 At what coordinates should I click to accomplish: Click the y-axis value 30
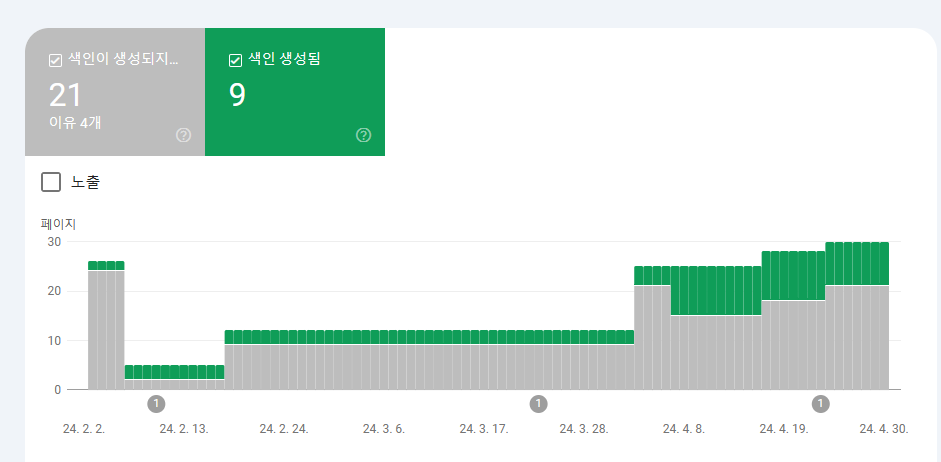(55, 242)
